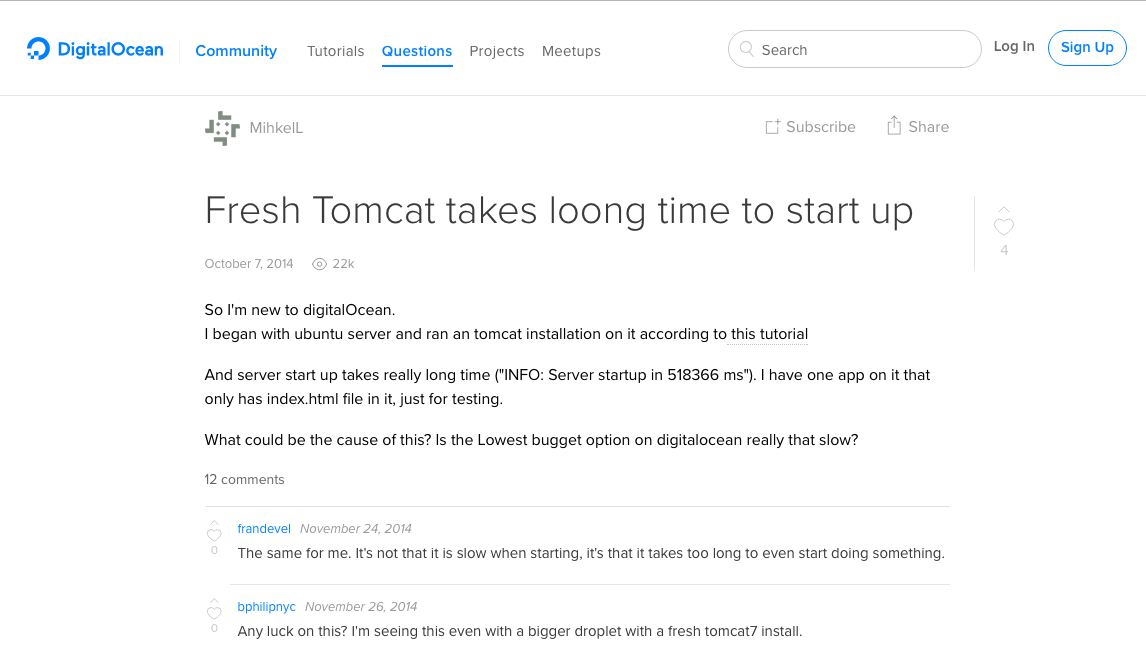The height and width of the screenshot is (660, 1146).
Task: Click MihkelL's avatar image
Action: click(x=222, y=128)
